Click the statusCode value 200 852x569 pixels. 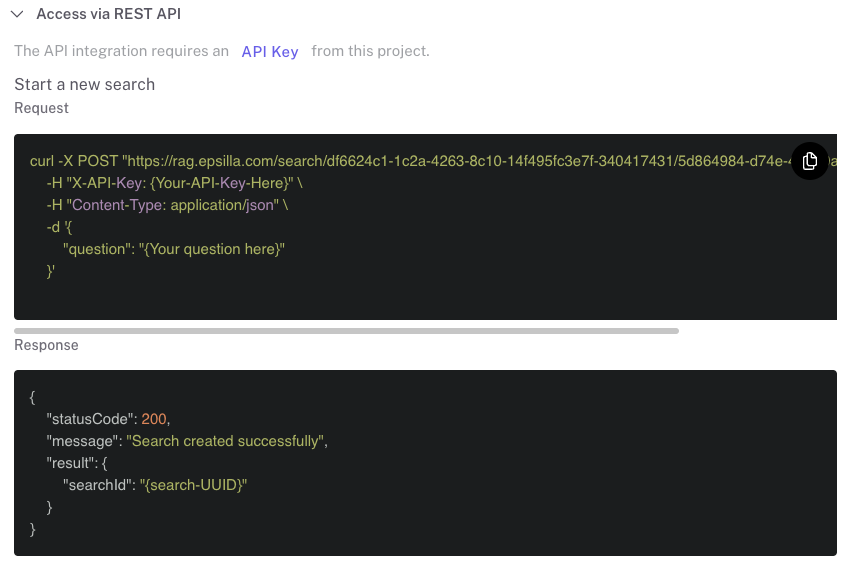(x=153, y=419)
